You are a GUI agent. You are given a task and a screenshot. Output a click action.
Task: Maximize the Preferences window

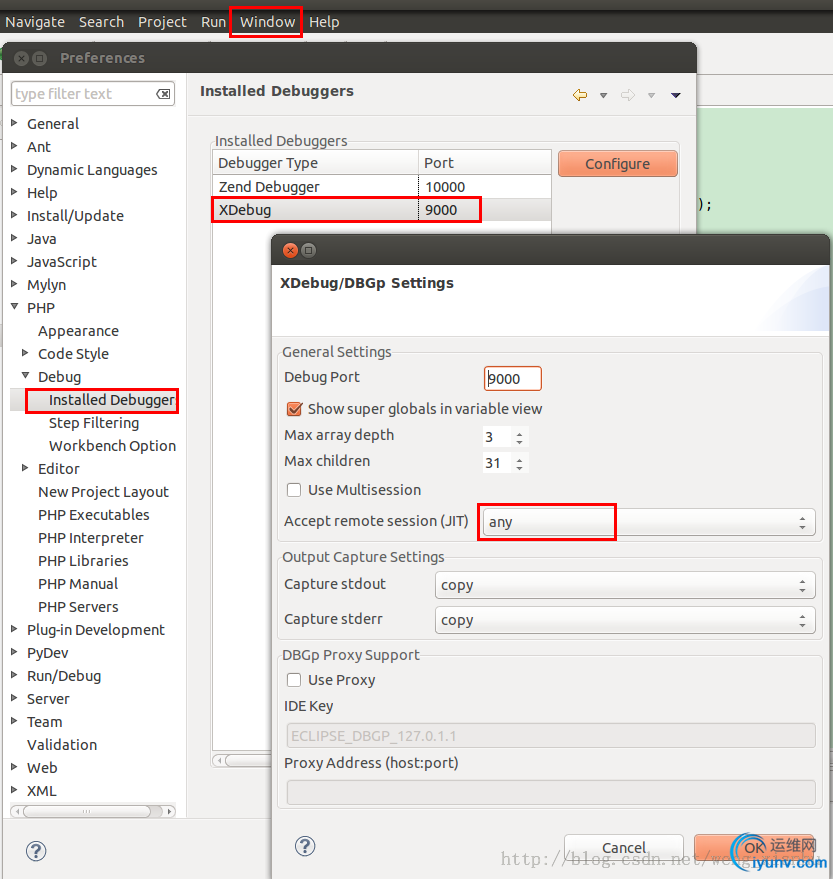click(39, 58)
